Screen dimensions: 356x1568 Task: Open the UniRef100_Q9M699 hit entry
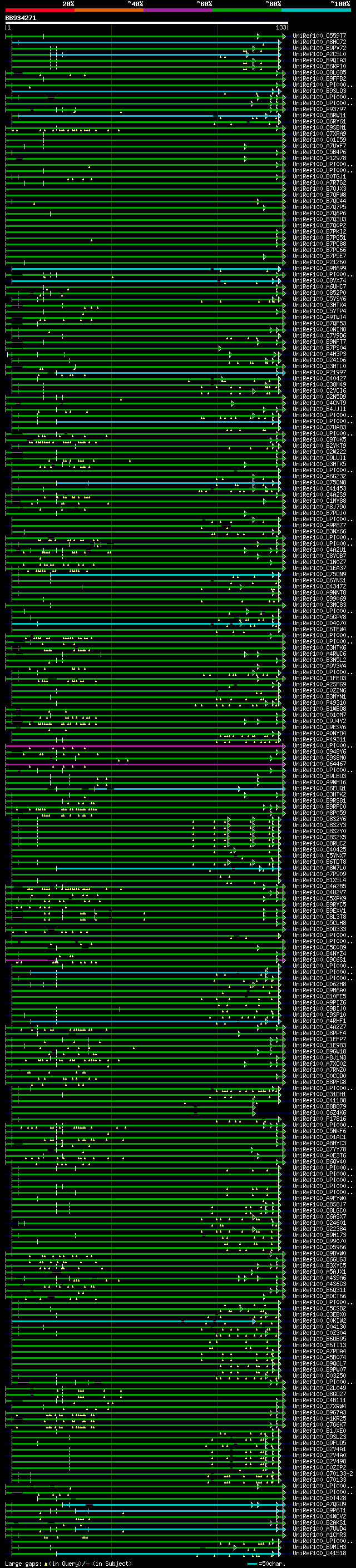click(319, 269)
